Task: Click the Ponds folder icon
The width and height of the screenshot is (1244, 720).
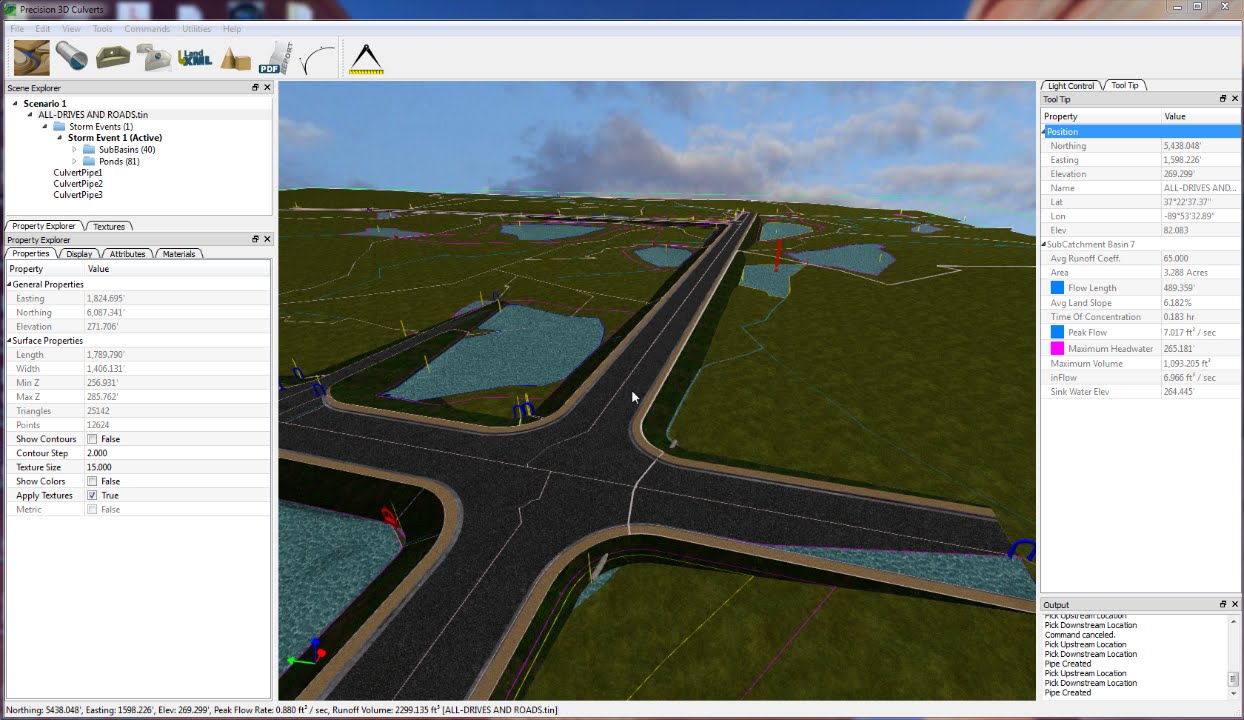Action: click(x=89, y=161)
